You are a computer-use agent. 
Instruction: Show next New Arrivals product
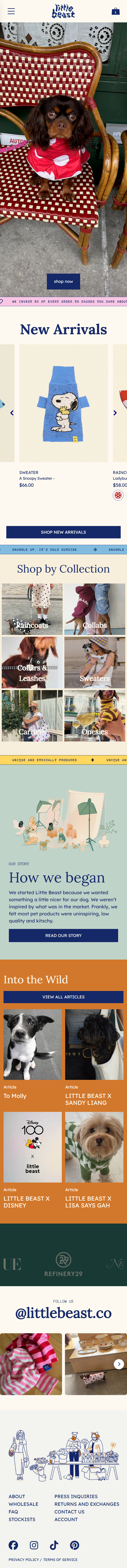tap(115, 413)
